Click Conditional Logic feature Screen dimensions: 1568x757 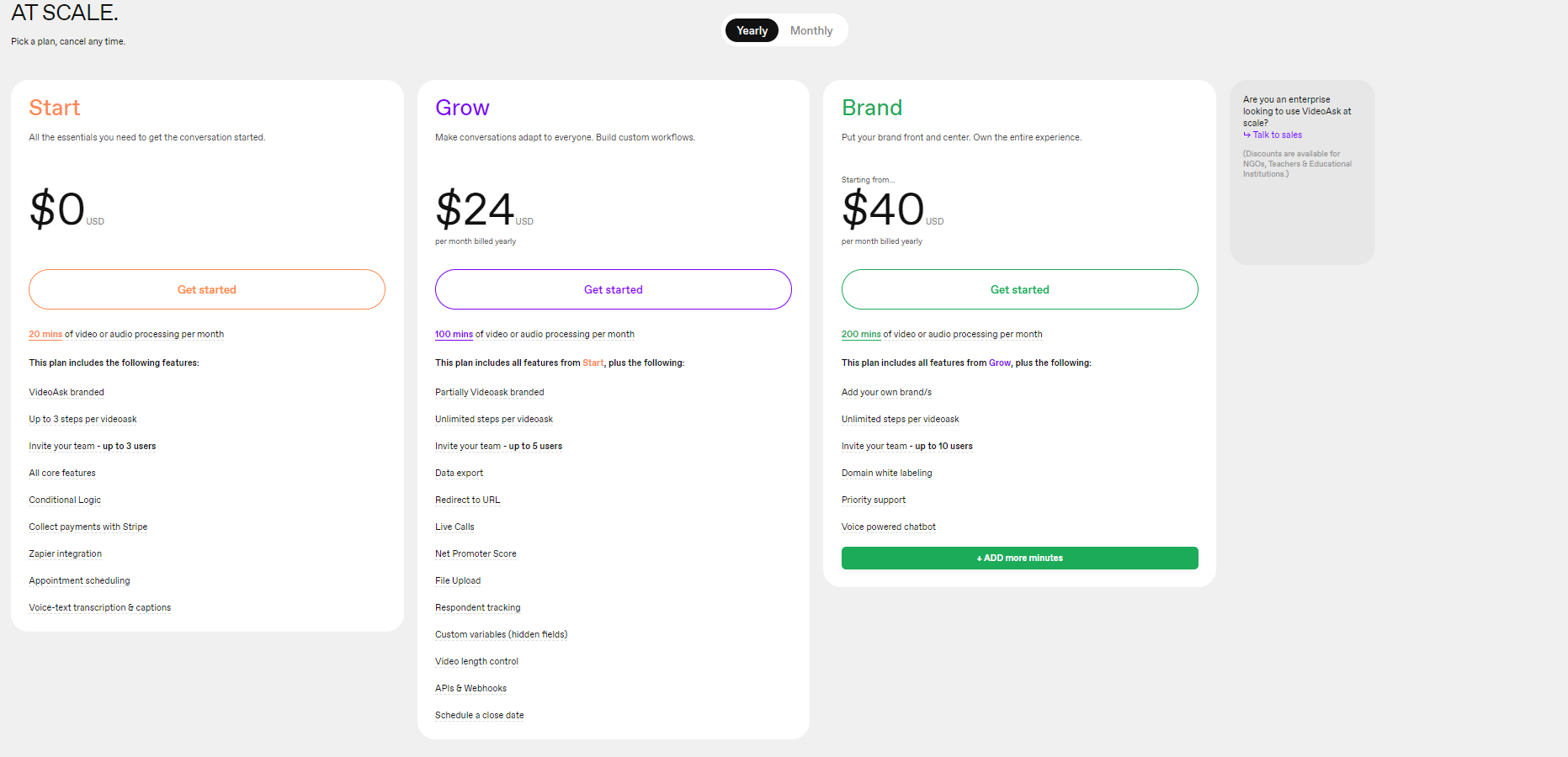point(65,500)
